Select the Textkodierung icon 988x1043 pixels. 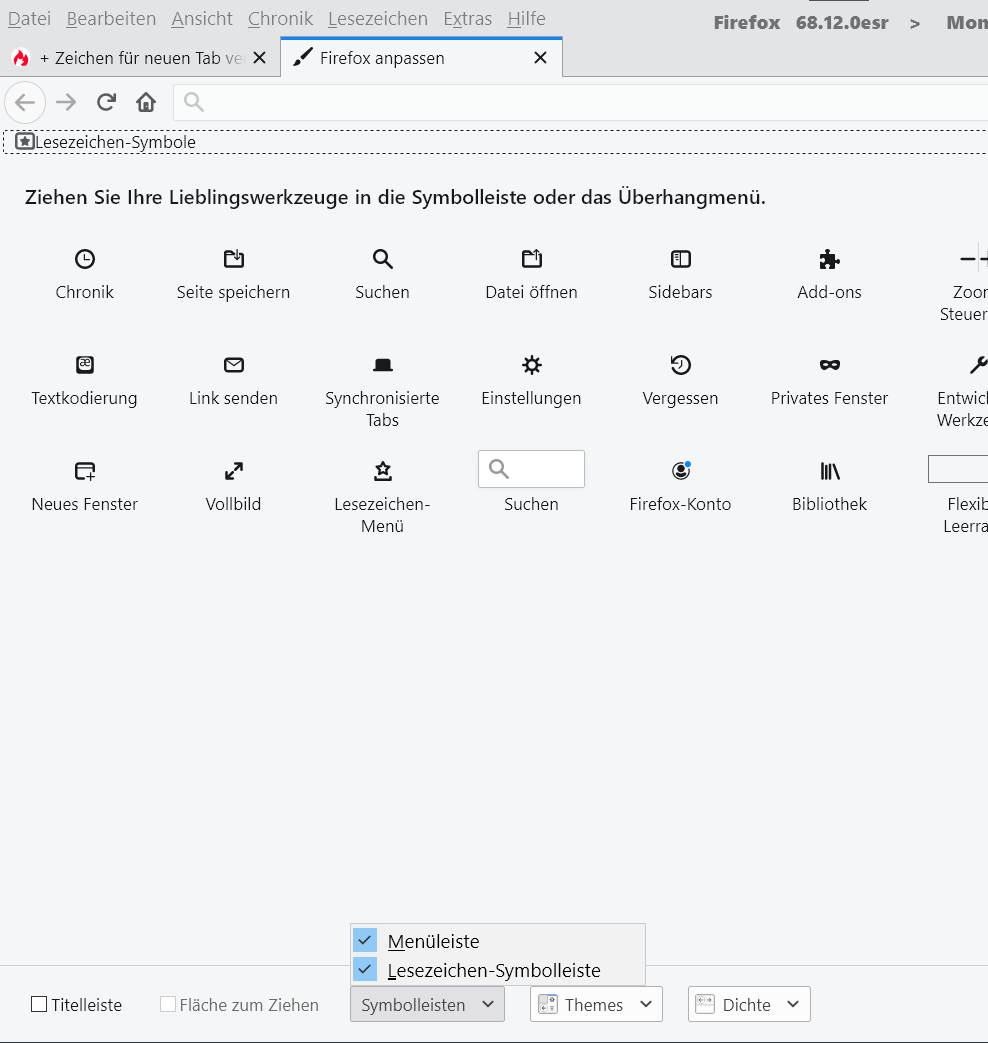84,365
